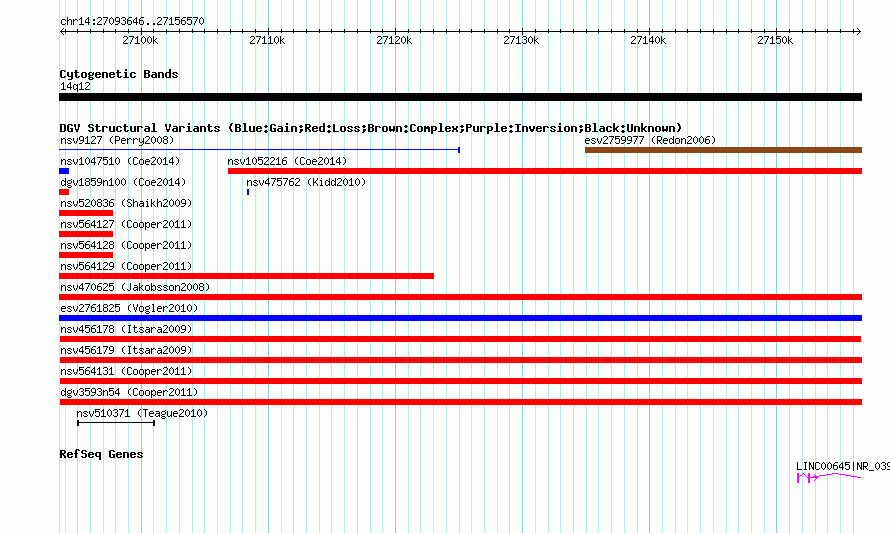
Task: Click the 14q12 band label
Action: pyautogui.click(x=75, y=86)
